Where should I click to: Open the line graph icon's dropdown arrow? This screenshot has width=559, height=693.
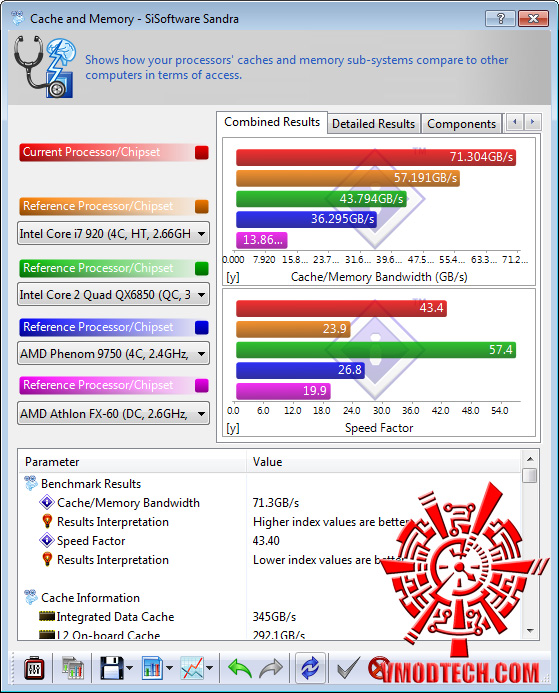click(x=209, y=668)
